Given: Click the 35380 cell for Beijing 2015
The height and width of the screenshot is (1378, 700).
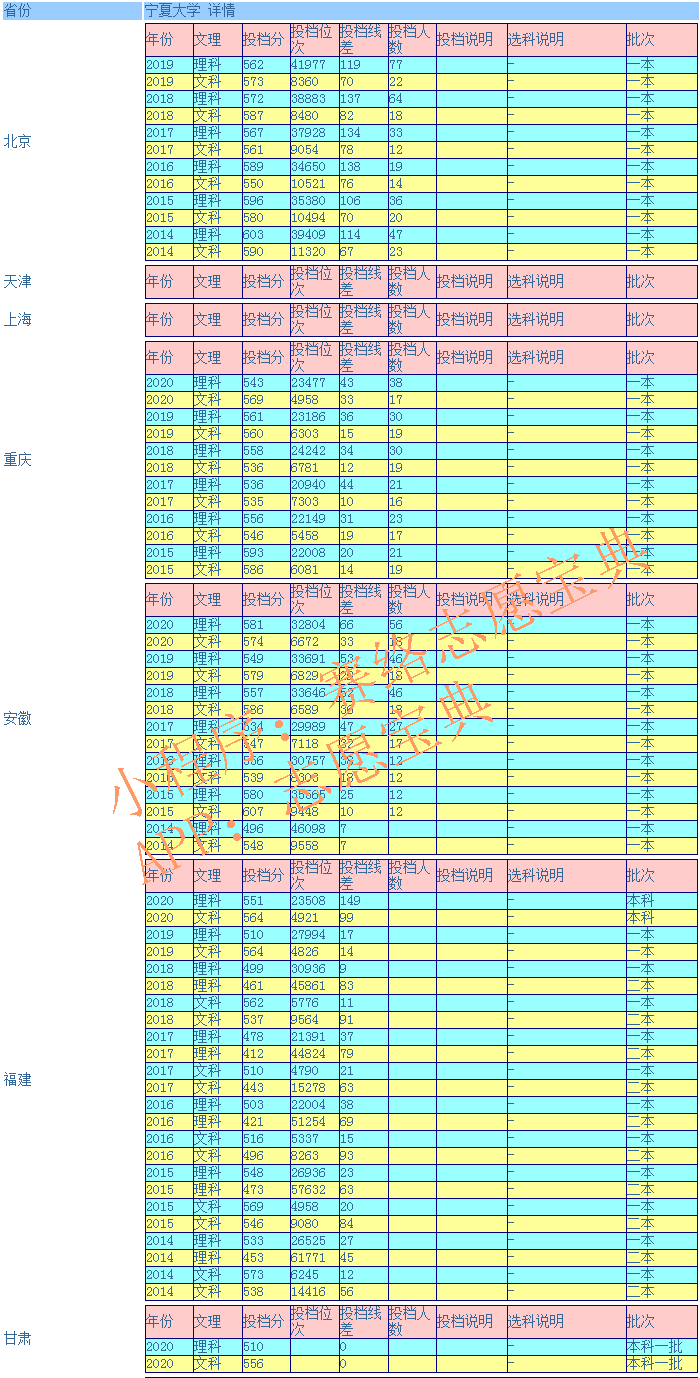Looking at the screenshot, I should 314,201.
